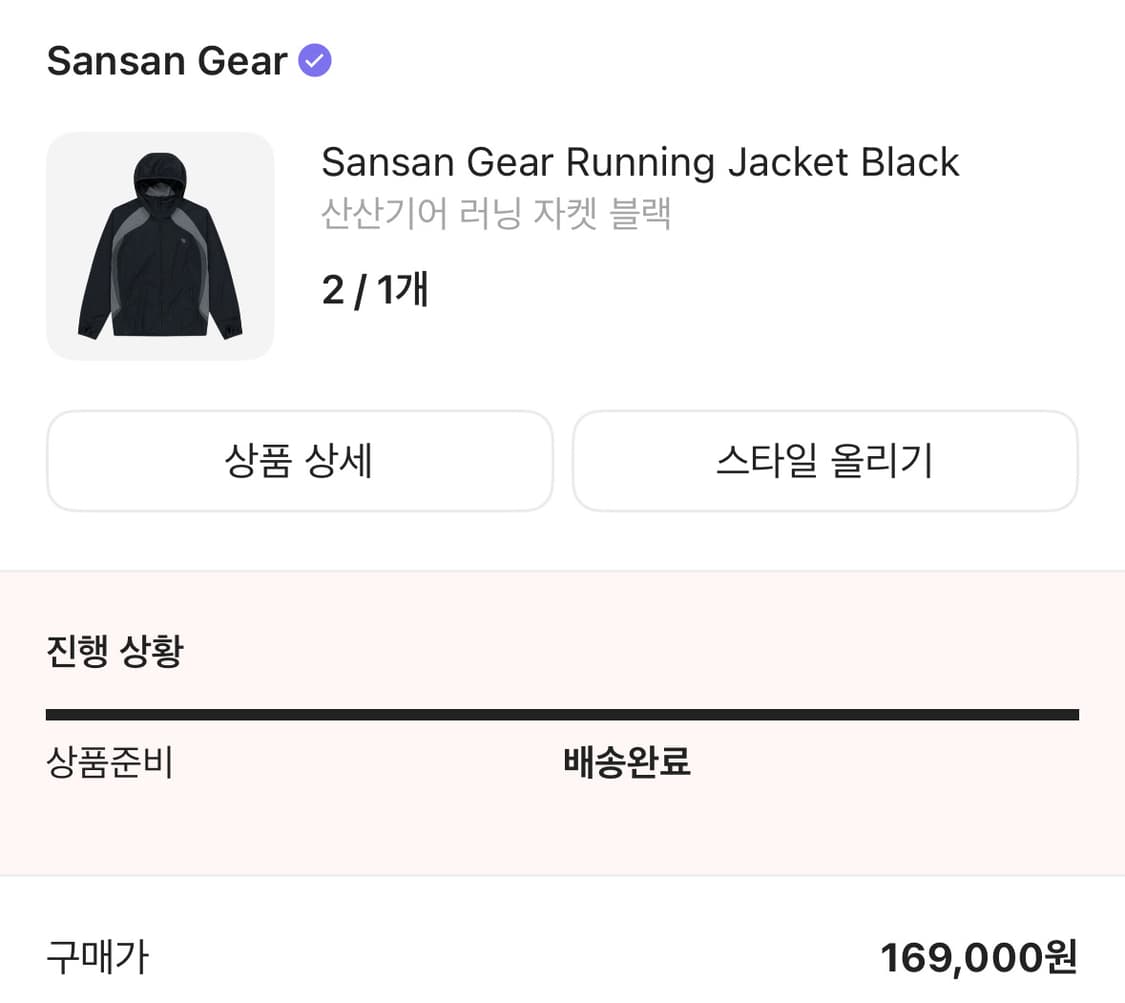This screenshot has width=1125, height=1003.
Task: Click the delivery progress bar
Action: click(562, 713)
